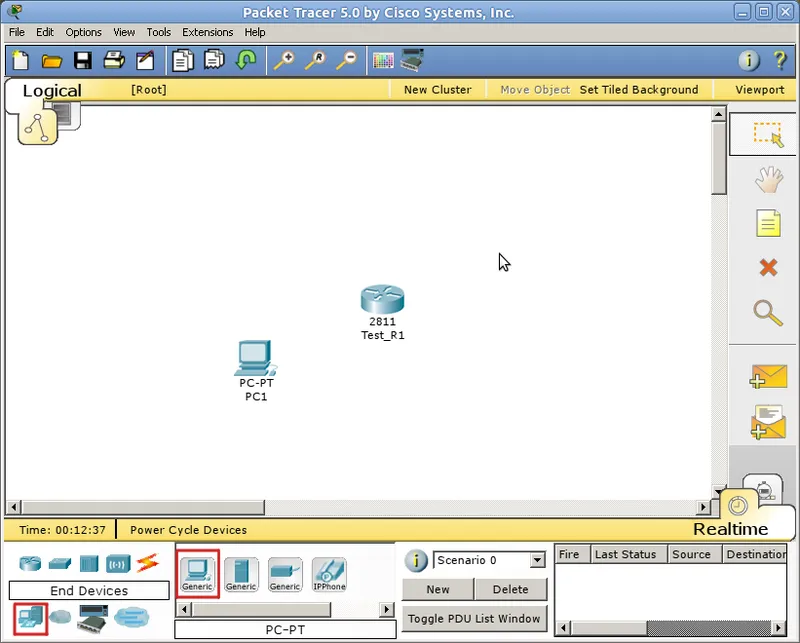This screenshot has width=800, height=643.
Task: Reset zoom with the R magnifier
Action: click(x=316, y=60)
